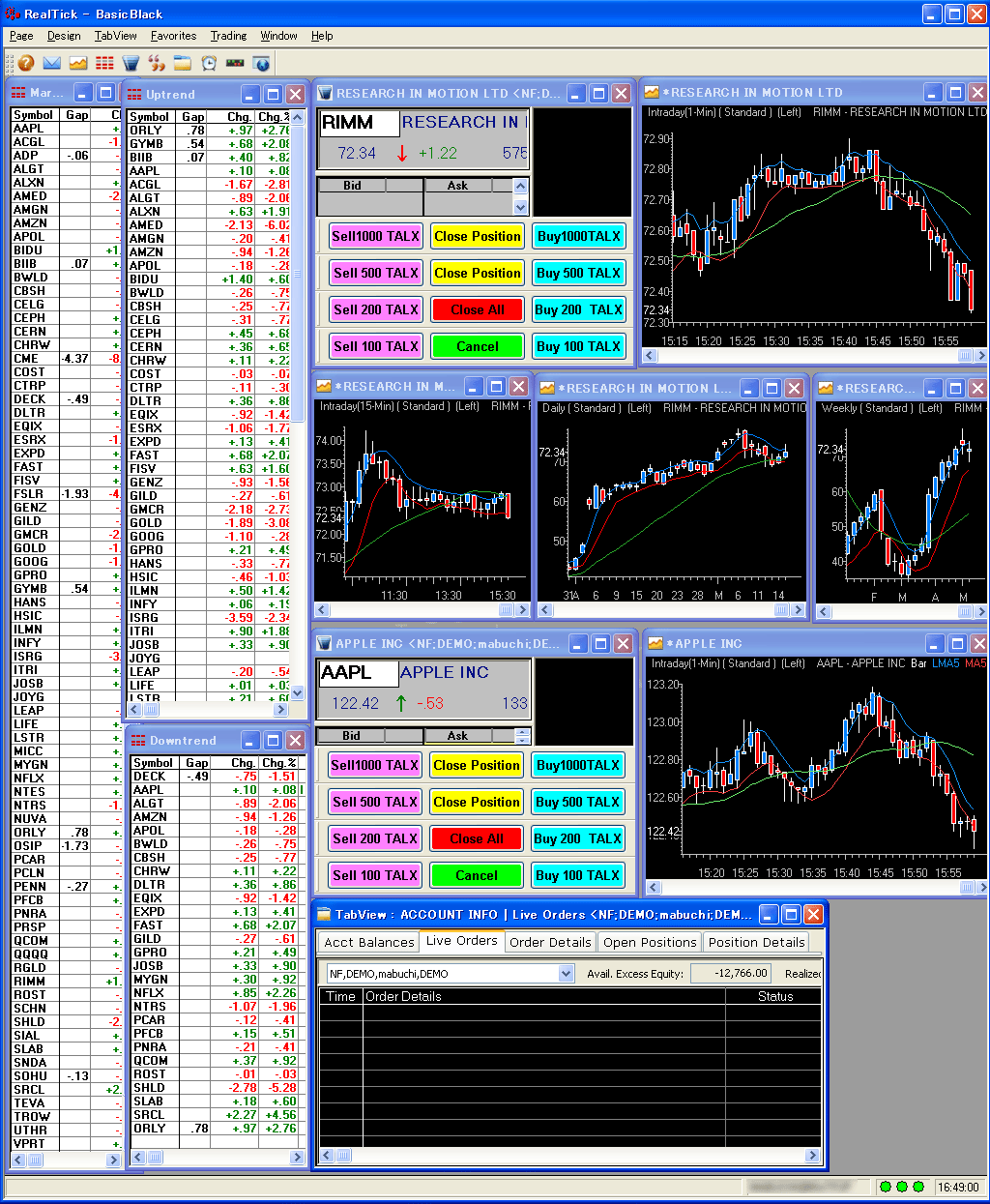Click Buy1000TALX in AAPL order window

click(578, 765)
